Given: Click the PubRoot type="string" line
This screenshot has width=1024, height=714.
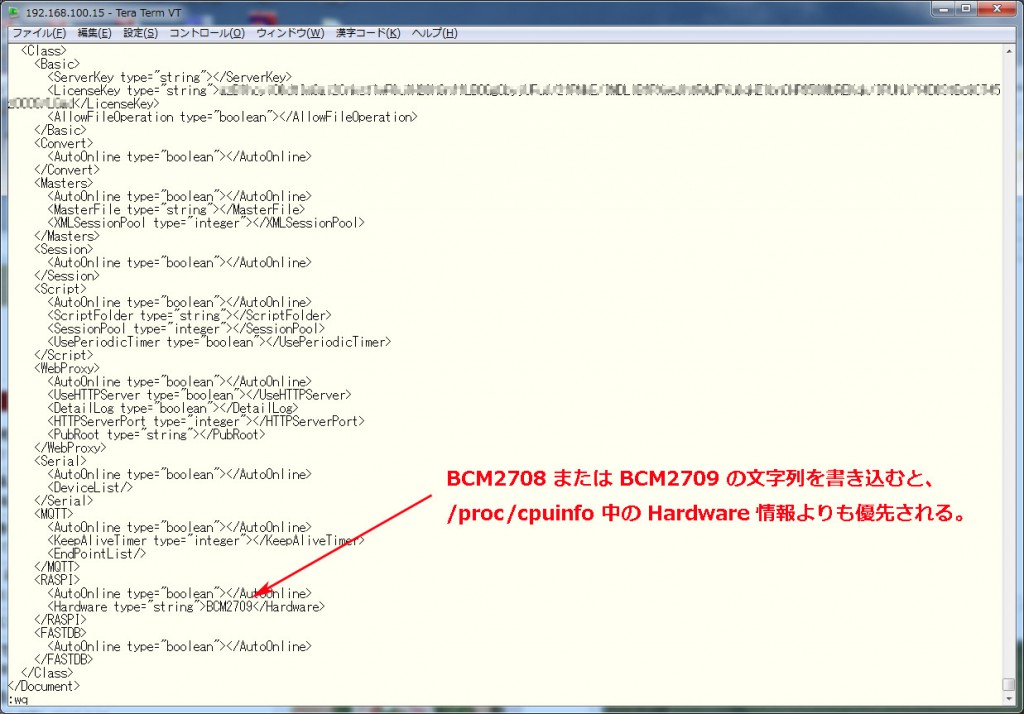Looking at the screenshot, I should pos(156,434).
